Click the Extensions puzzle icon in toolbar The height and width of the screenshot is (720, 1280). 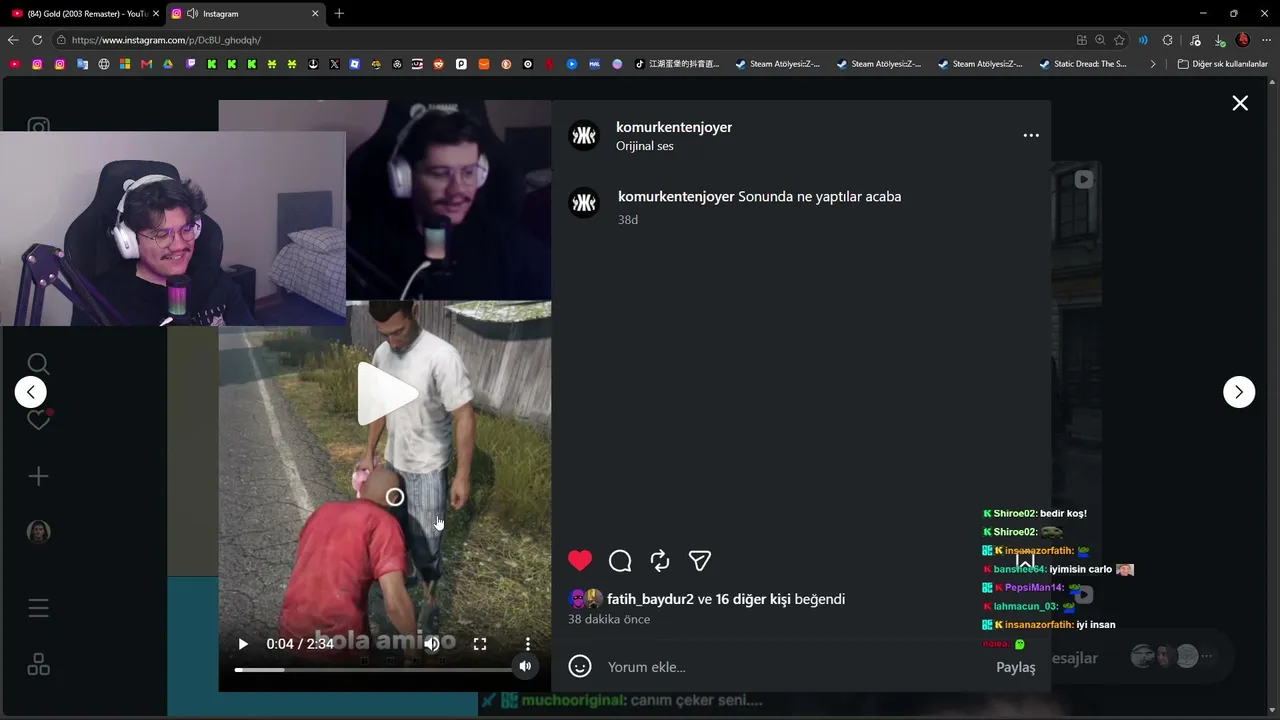(x=1167, y=40)
